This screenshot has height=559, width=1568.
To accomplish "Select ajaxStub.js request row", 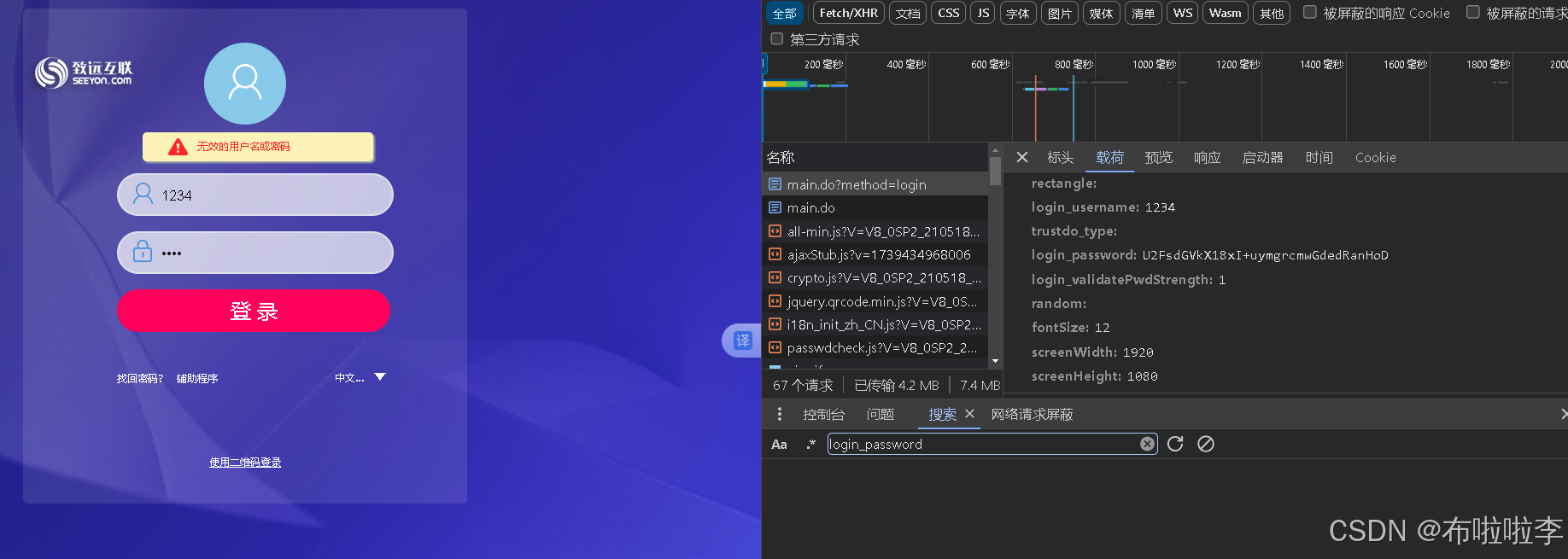I will tap(875, 254).
